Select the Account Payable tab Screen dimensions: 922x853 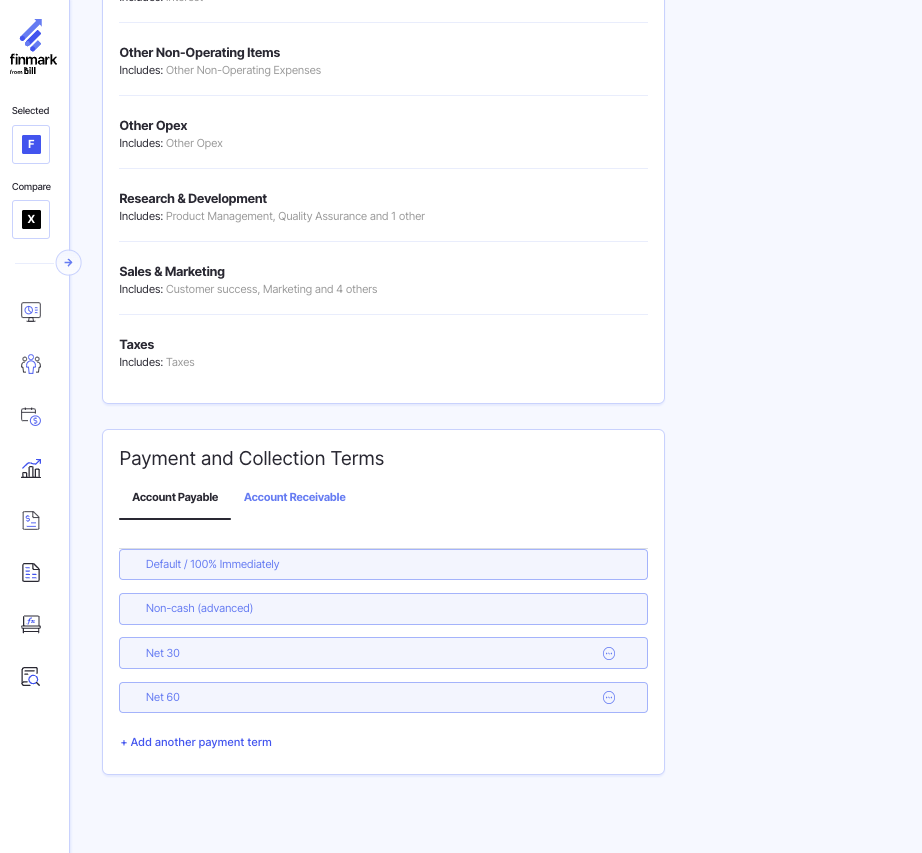[175, 497]
